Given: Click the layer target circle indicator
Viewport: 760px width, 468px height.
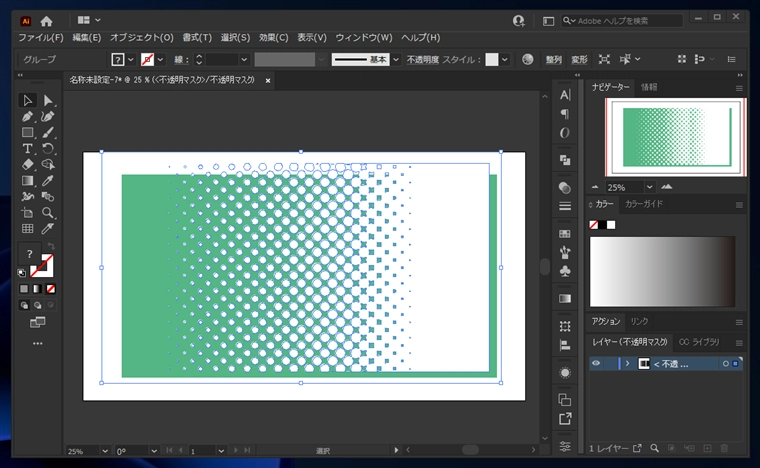Looking at the screenshot, I should [x=726, y=363].
